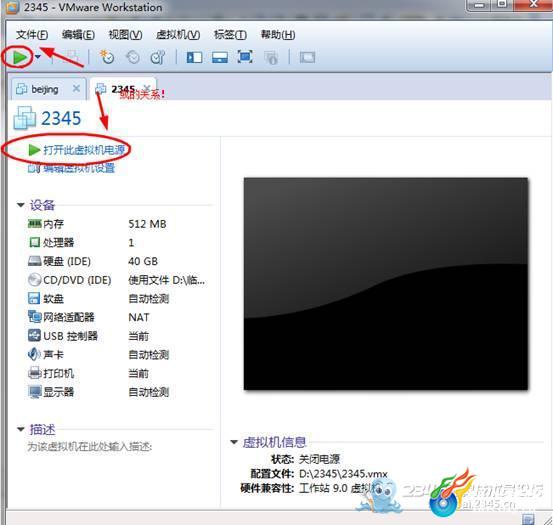Revert to snapshot toolbar icon
Viewport: 553px width, 525px height.
tap(133, 57)
